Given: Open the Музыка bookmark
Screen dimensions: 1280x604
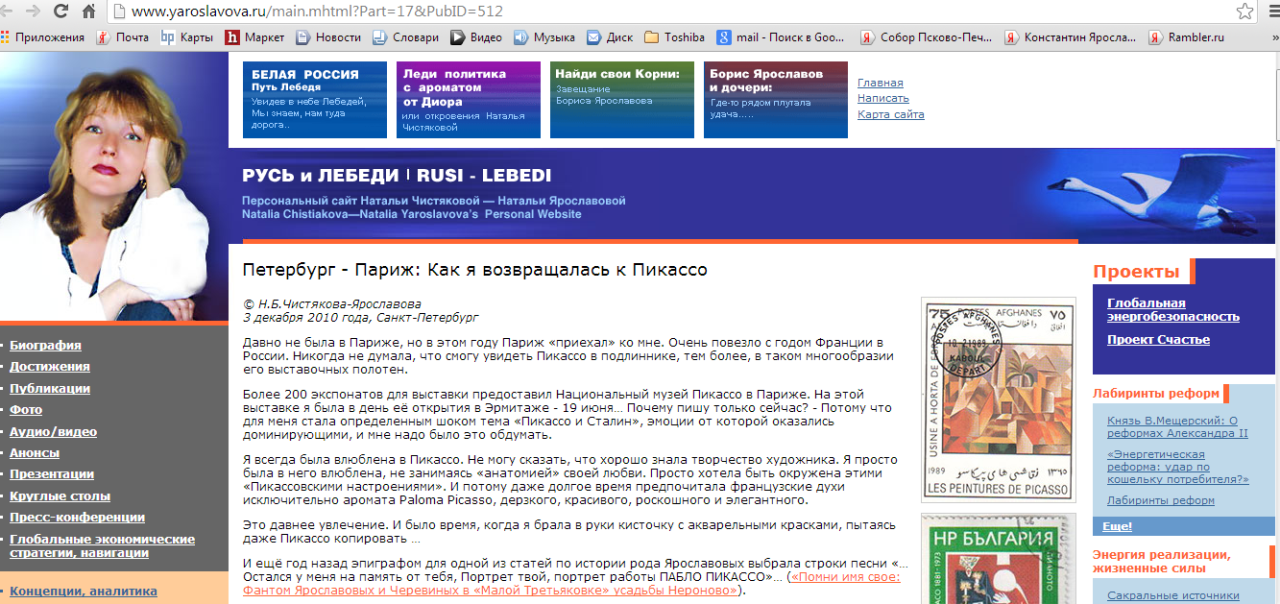Looking at the screenshot, I should click(544, 37).
